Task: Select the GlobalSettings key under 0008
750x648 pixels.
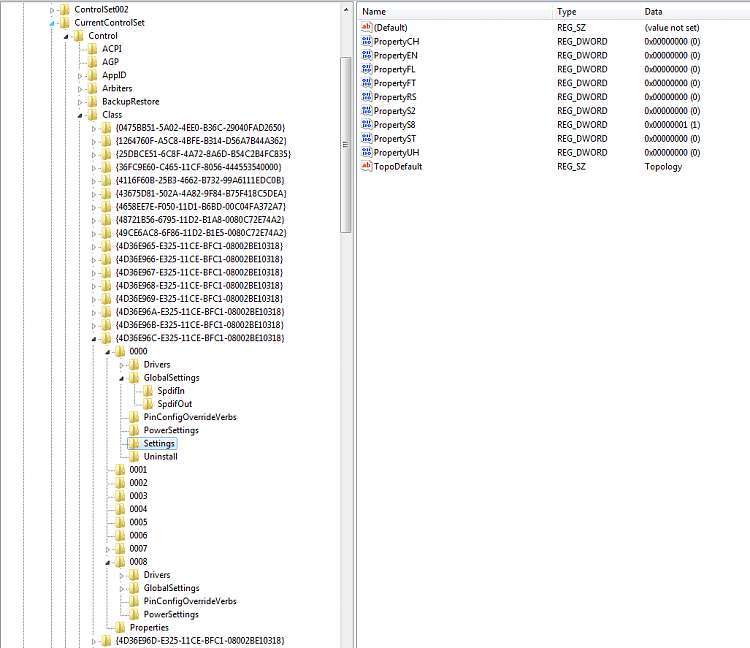Action: point(171,588)
